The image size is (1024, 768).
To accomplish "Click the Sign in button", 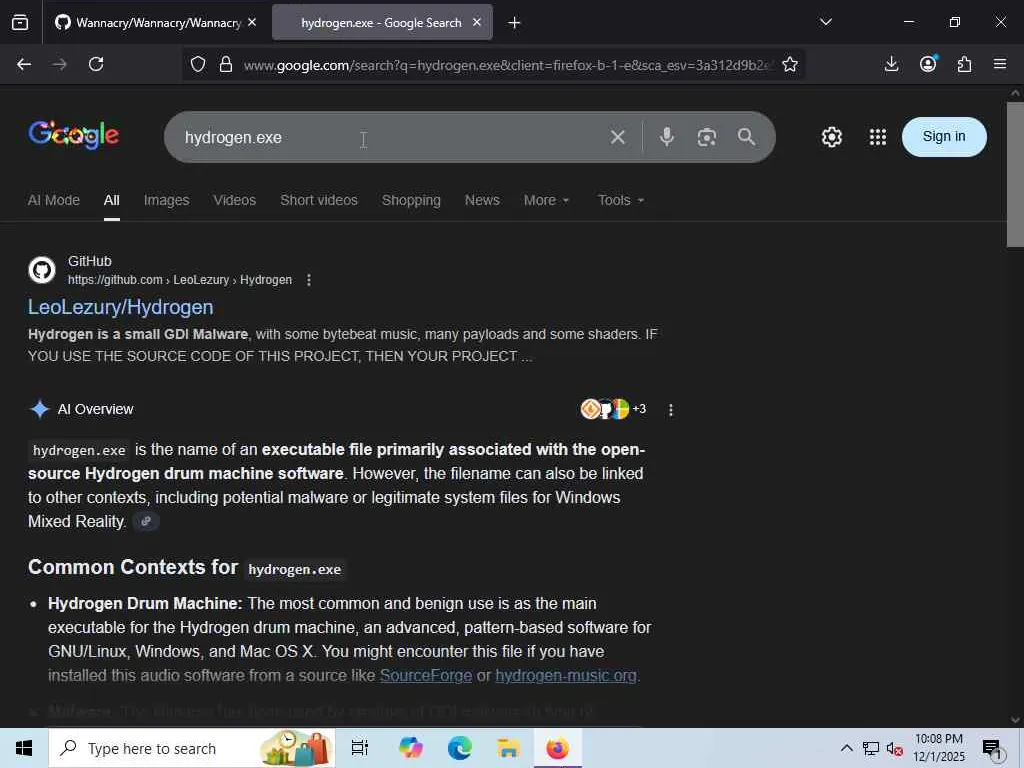I will [x=944, y=136].
